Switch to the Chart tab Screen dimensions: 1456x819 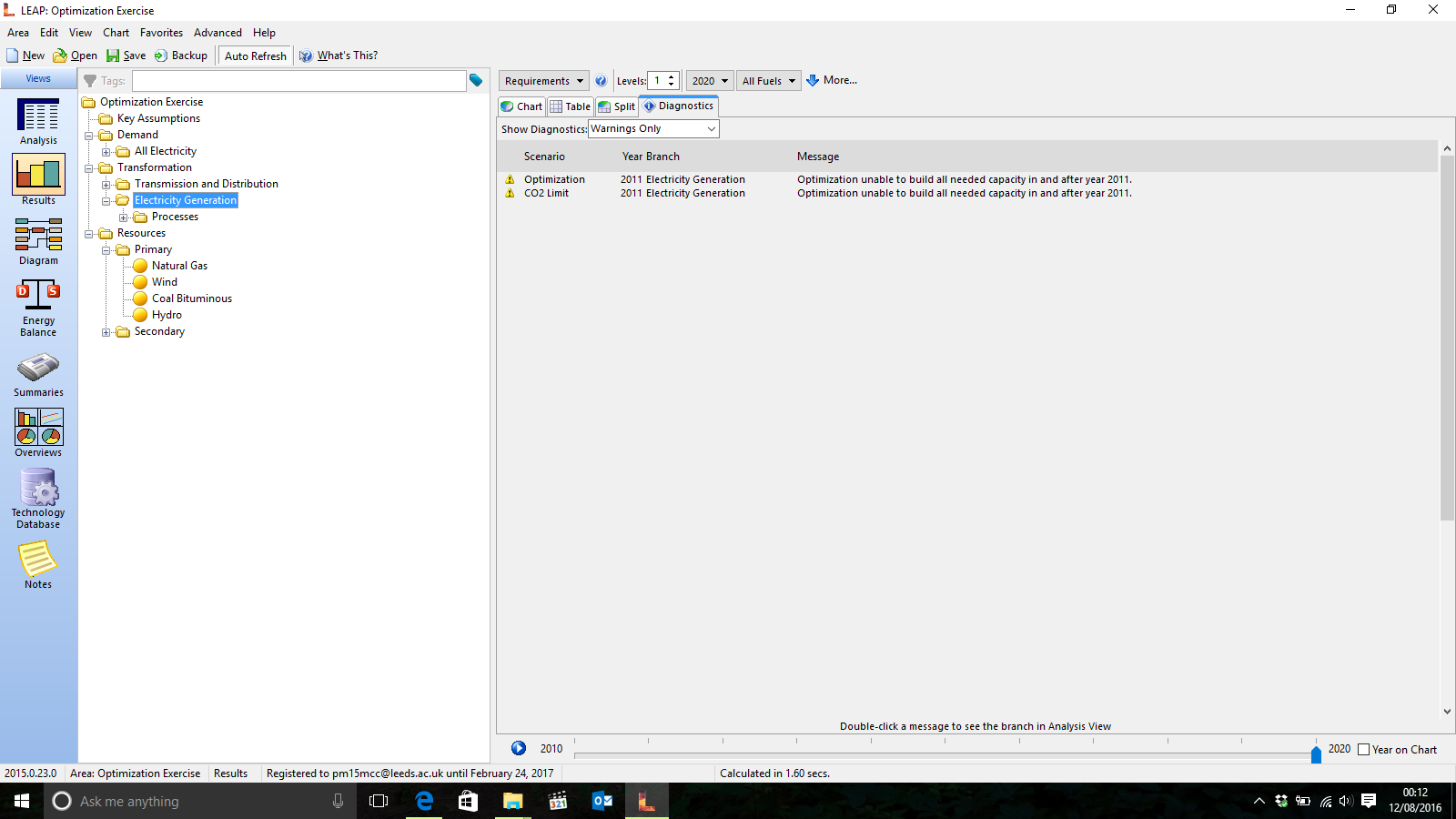pyautogui.click(x=521, y=106)
